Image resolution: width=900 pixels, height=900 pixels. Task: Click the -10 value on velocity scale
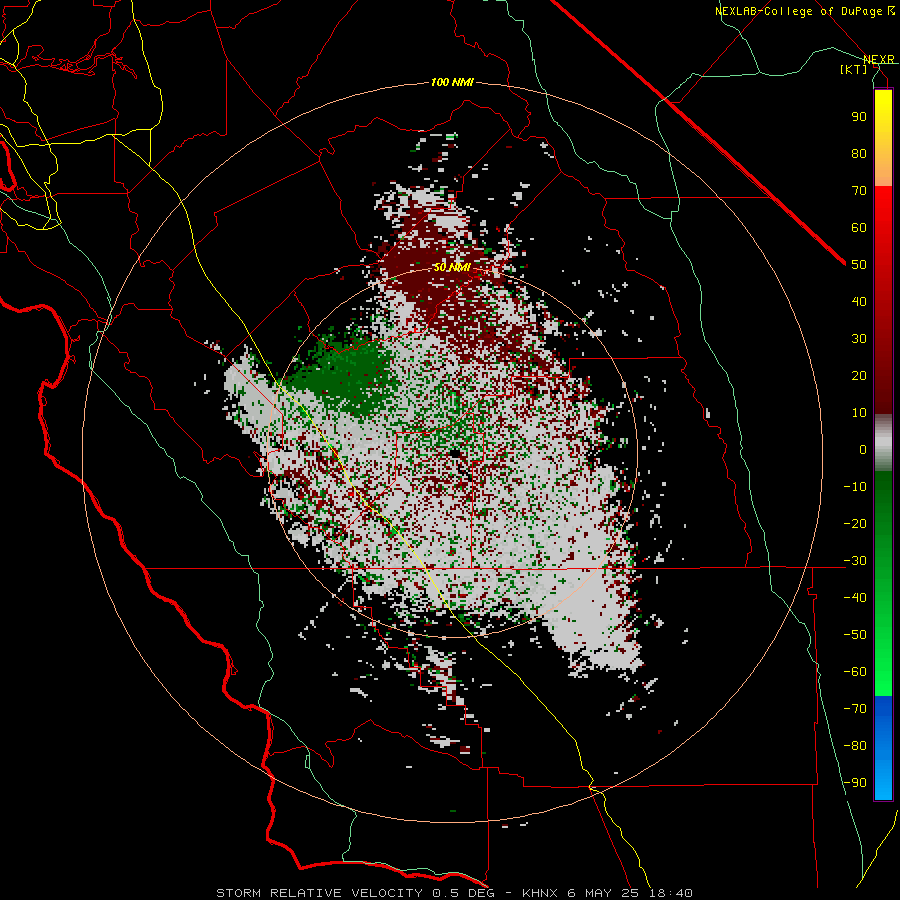[855, 487]
